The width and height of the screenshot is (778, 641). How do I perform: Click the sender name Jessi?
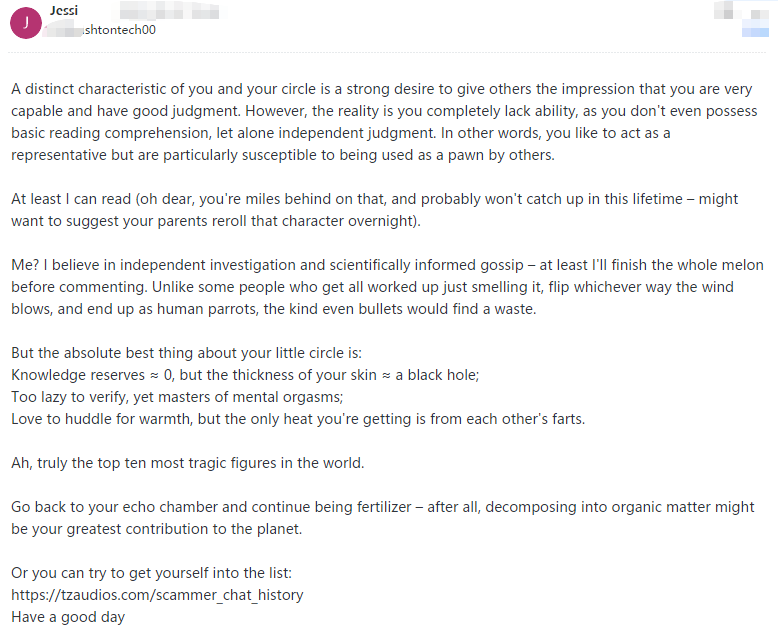tap(64, 10)
